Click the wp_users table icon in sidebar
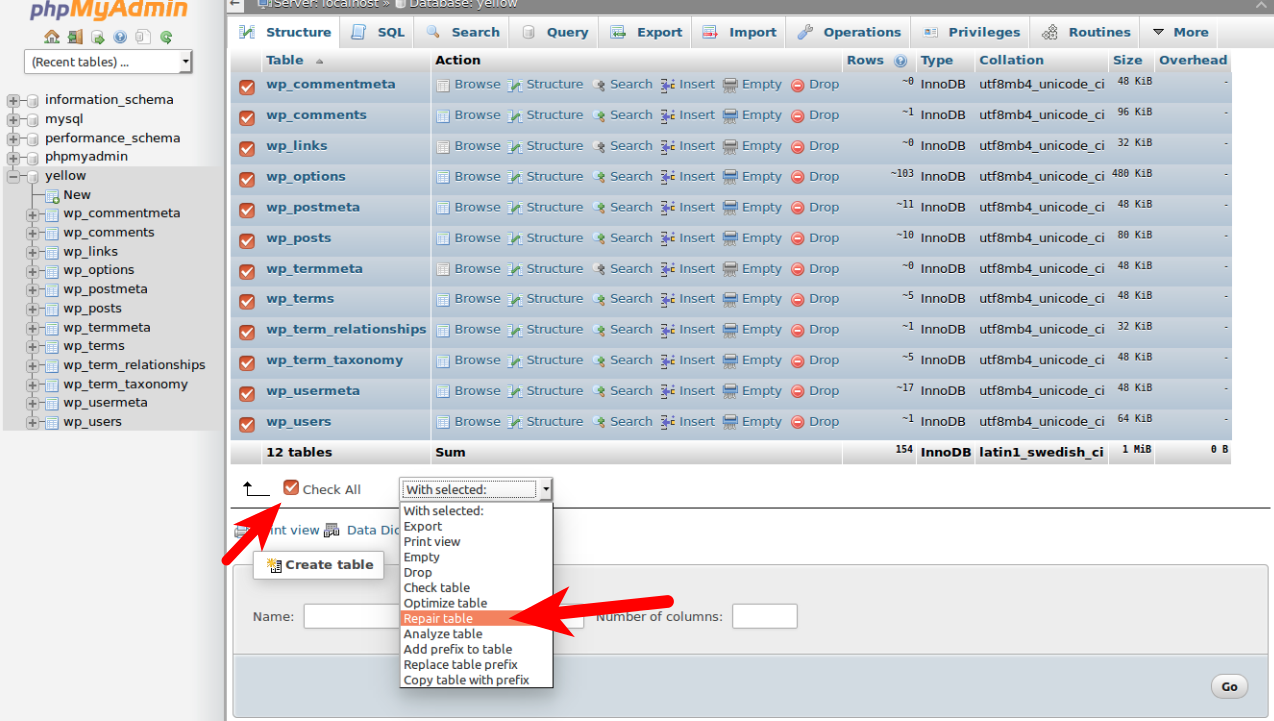Image resolution: width=1274 pixels, height=721 pixels. 53,422
